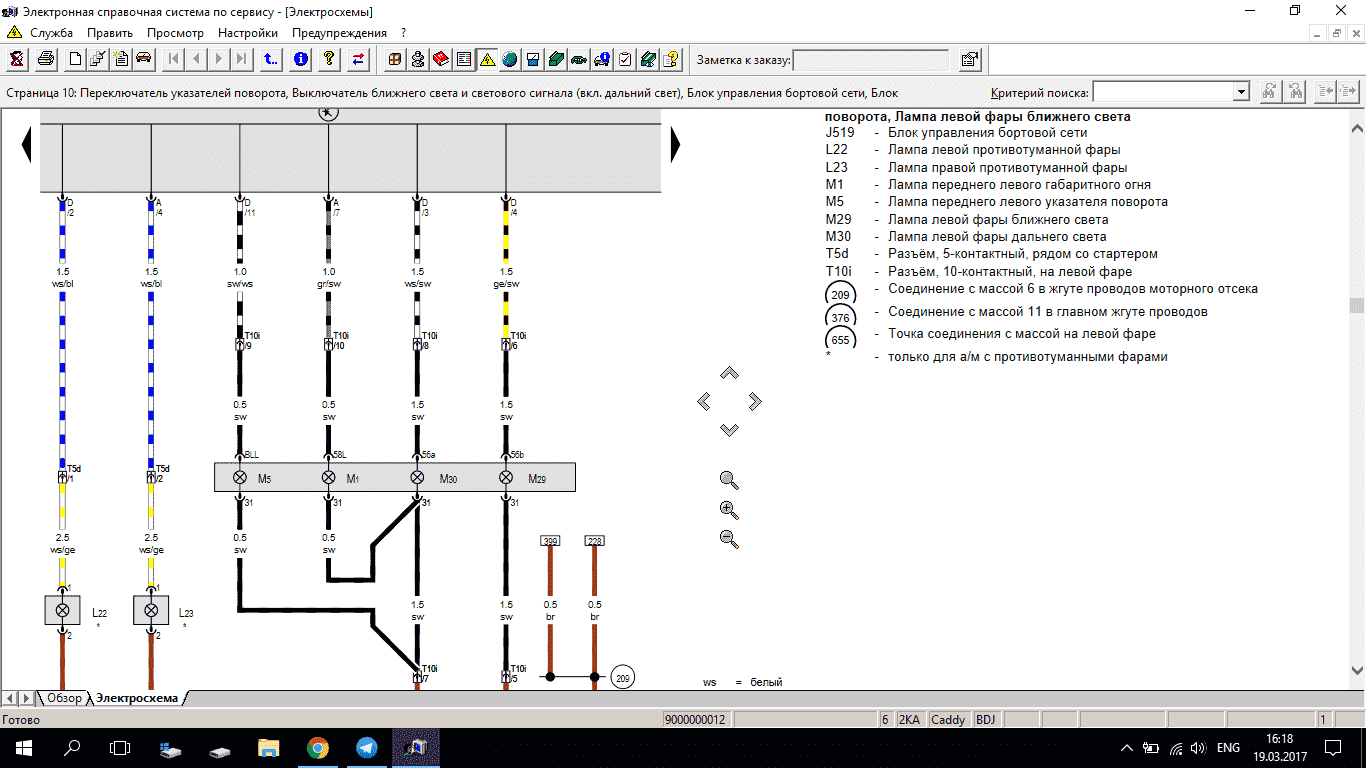Click the blue box icon after globe

coord(533,59)
